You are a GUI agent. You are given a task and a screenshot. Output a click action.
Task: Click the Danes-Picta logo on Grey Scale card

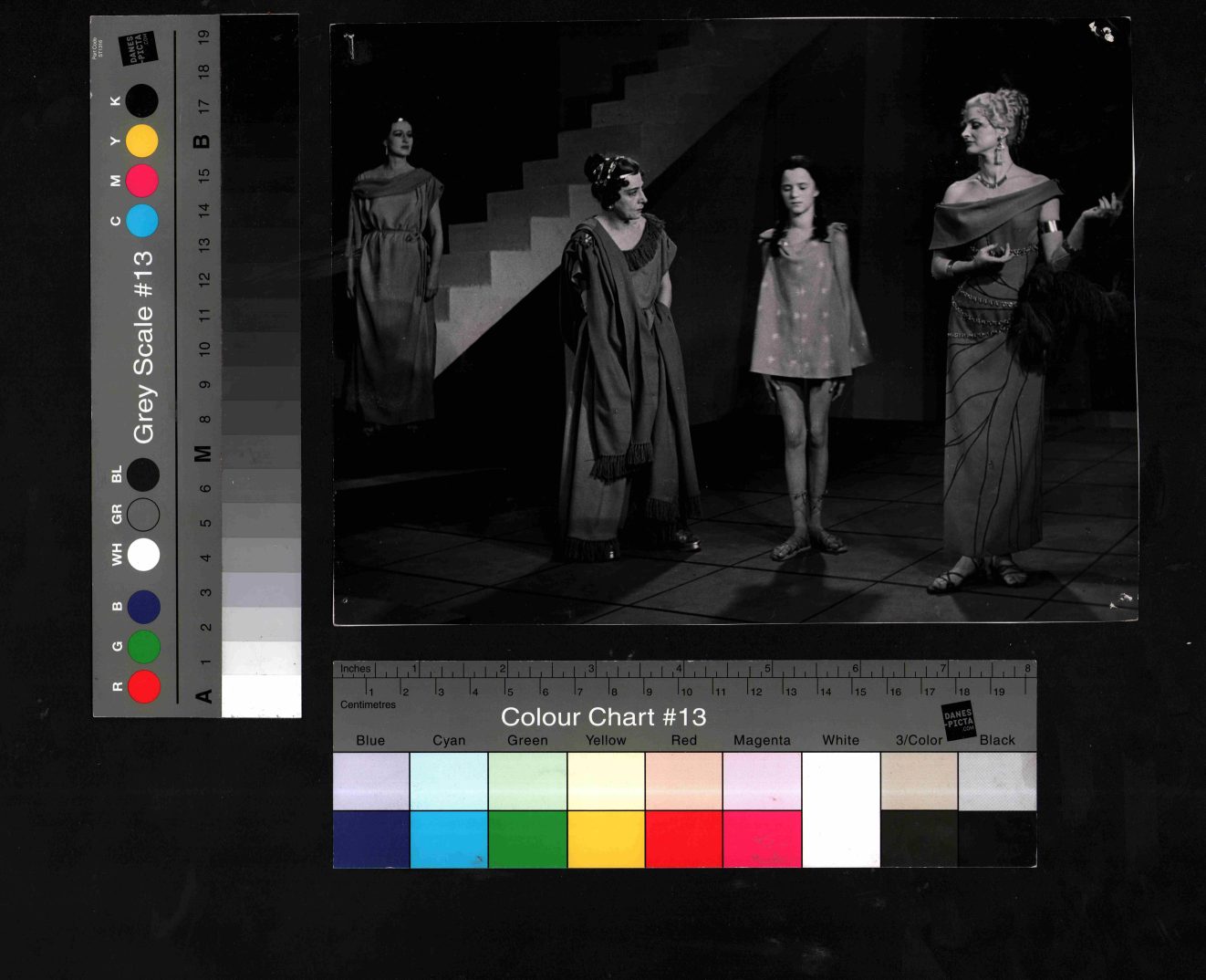(138, 48)
